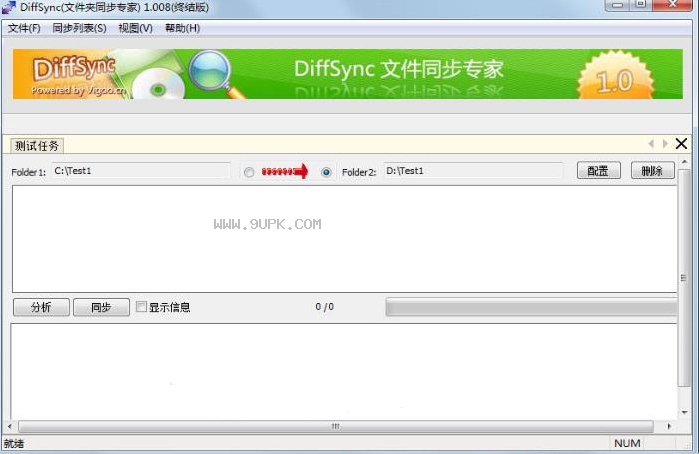
Task: Click the vertical scrollbar thumb
Action: [684, 278]
